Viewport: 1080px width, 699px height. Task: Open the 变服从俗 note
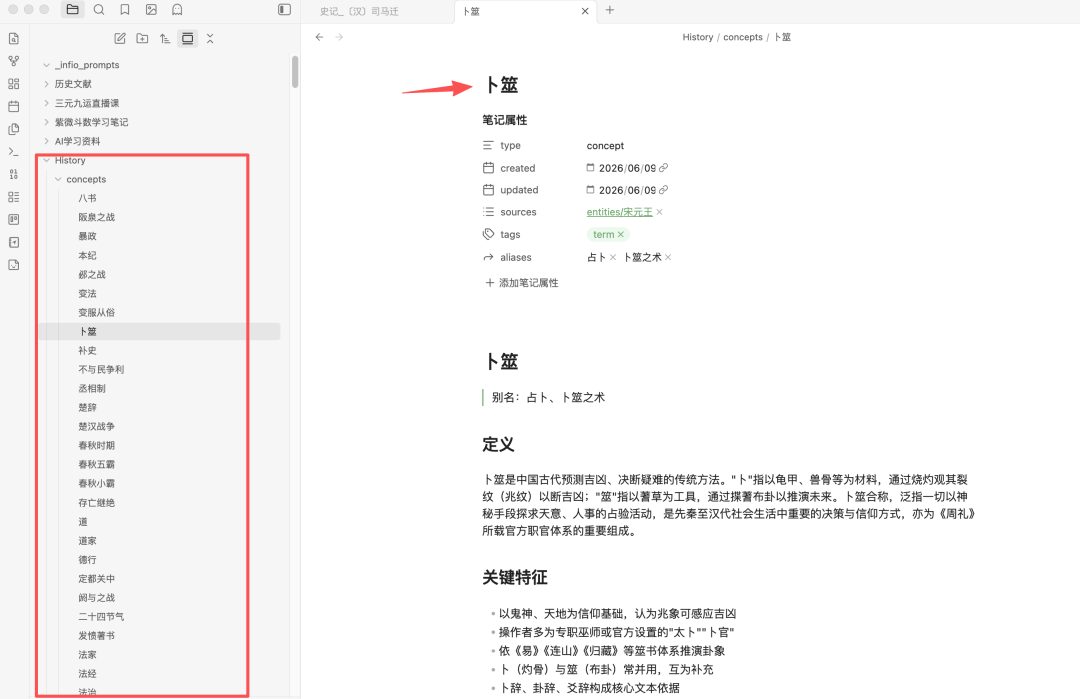[96, 313]
